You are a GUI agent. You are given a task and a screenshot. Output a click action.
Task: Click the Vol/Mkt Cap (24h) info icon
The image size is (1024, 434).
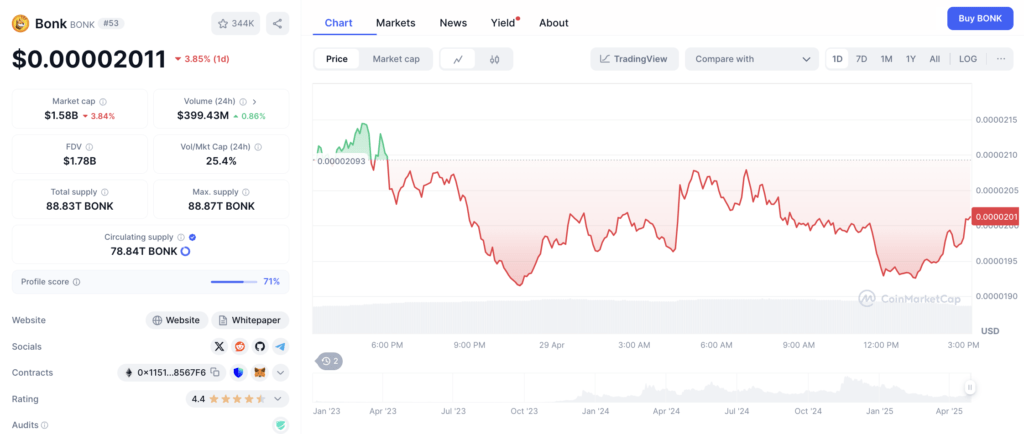258,147
